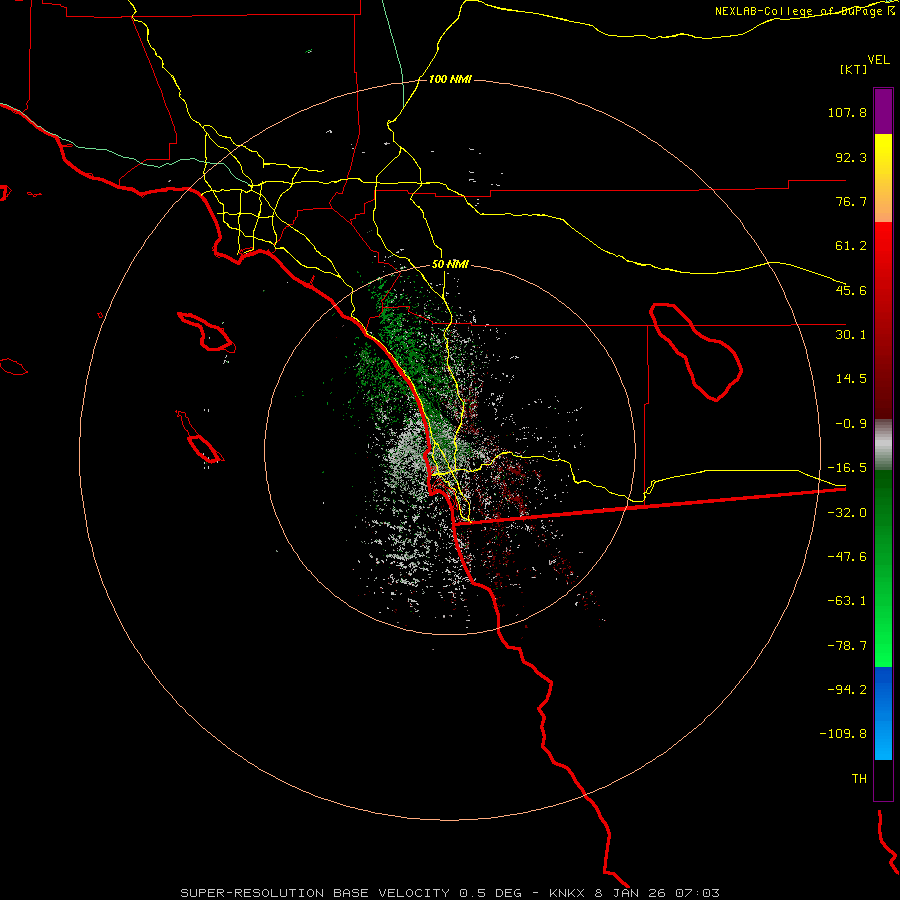Pick the black TH segment of the velocity scale

883,780
